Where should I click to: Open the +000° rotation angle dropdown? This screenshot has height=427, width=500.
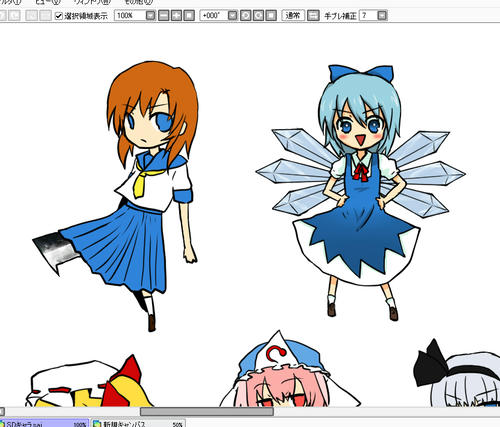coord(233,15)
